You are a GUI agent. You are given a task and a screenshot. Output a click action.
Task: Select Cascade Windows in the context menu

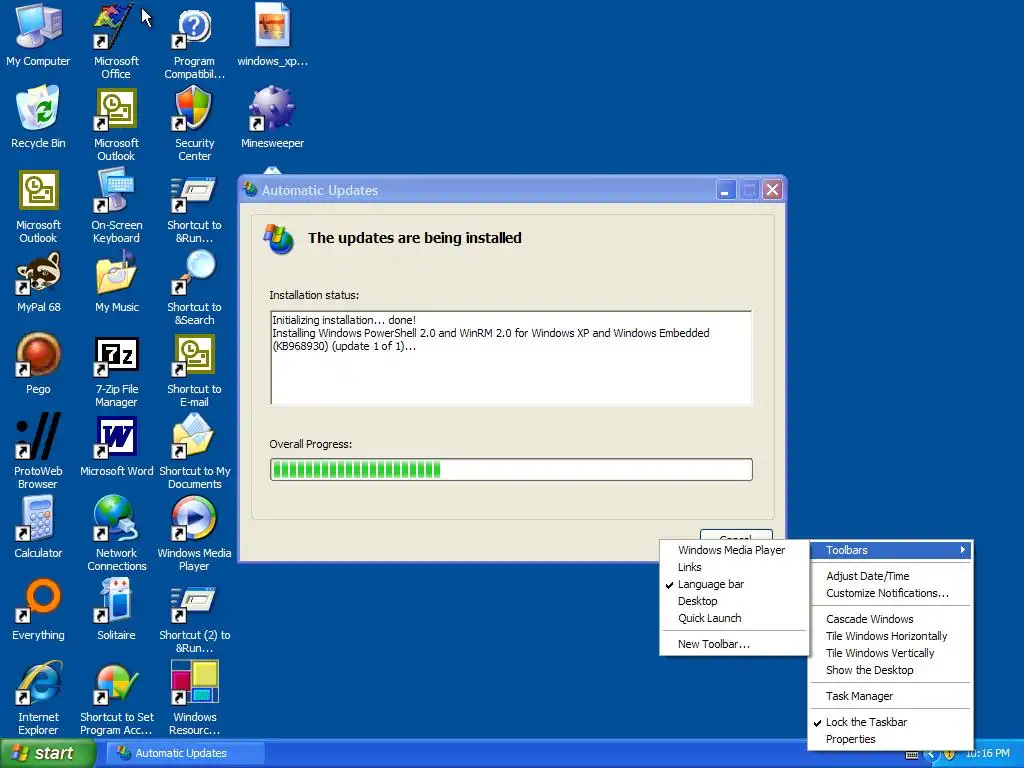click(x=890, y=618)
